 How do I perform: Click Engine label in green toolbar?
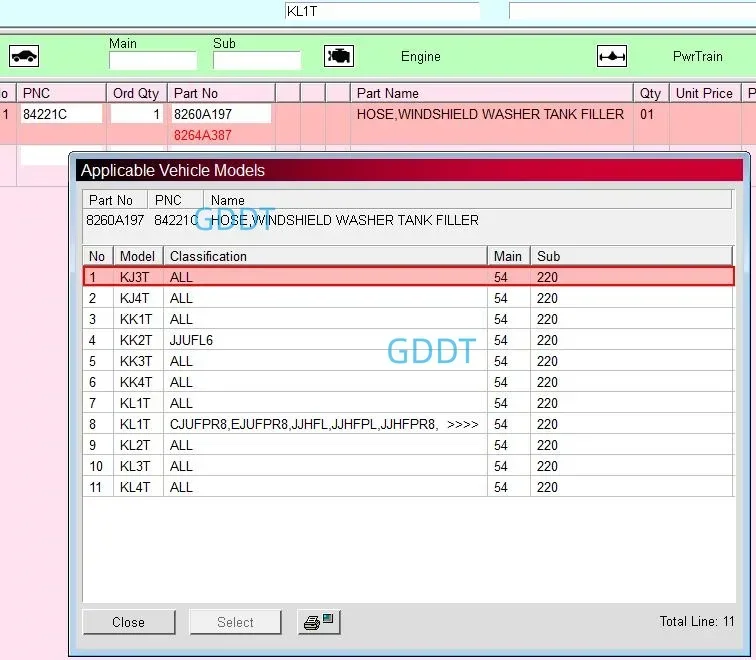tap(420, 56)
